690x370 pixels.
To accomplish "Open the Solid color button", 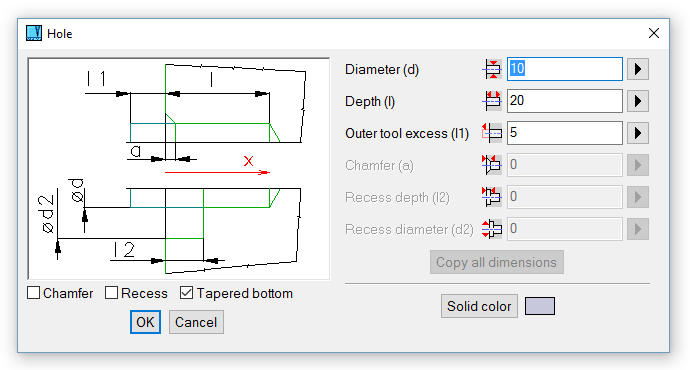I will click(x=479, y=306).
